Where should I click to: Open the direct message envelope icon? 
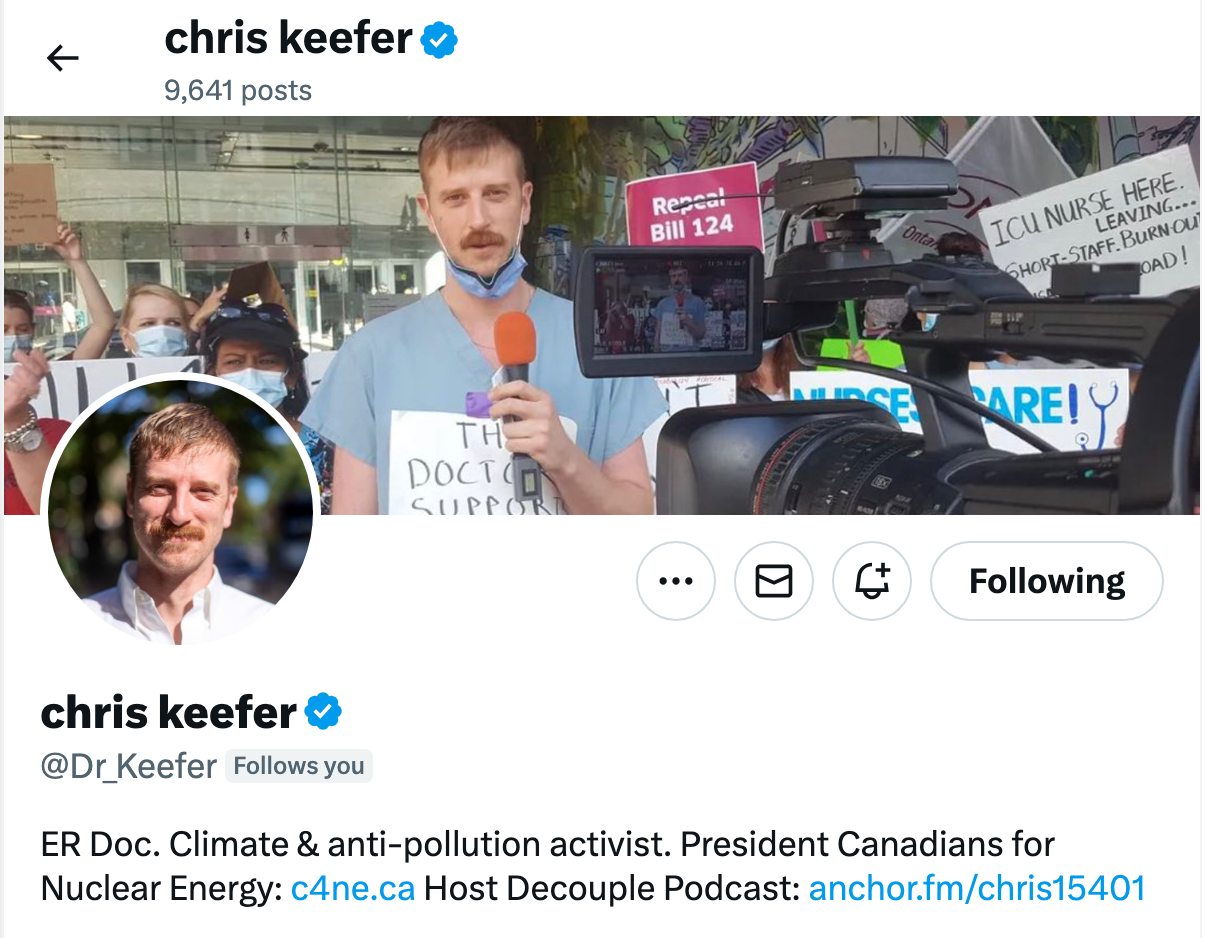click(773, 581)
